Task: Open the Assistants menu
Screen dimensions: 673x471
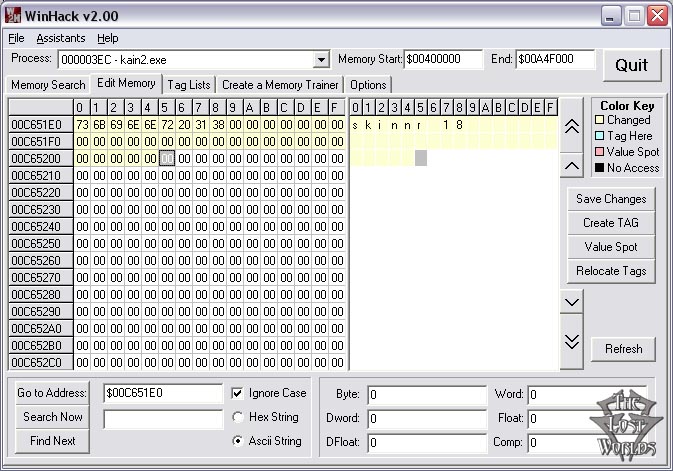Action: tap(61, 38)
